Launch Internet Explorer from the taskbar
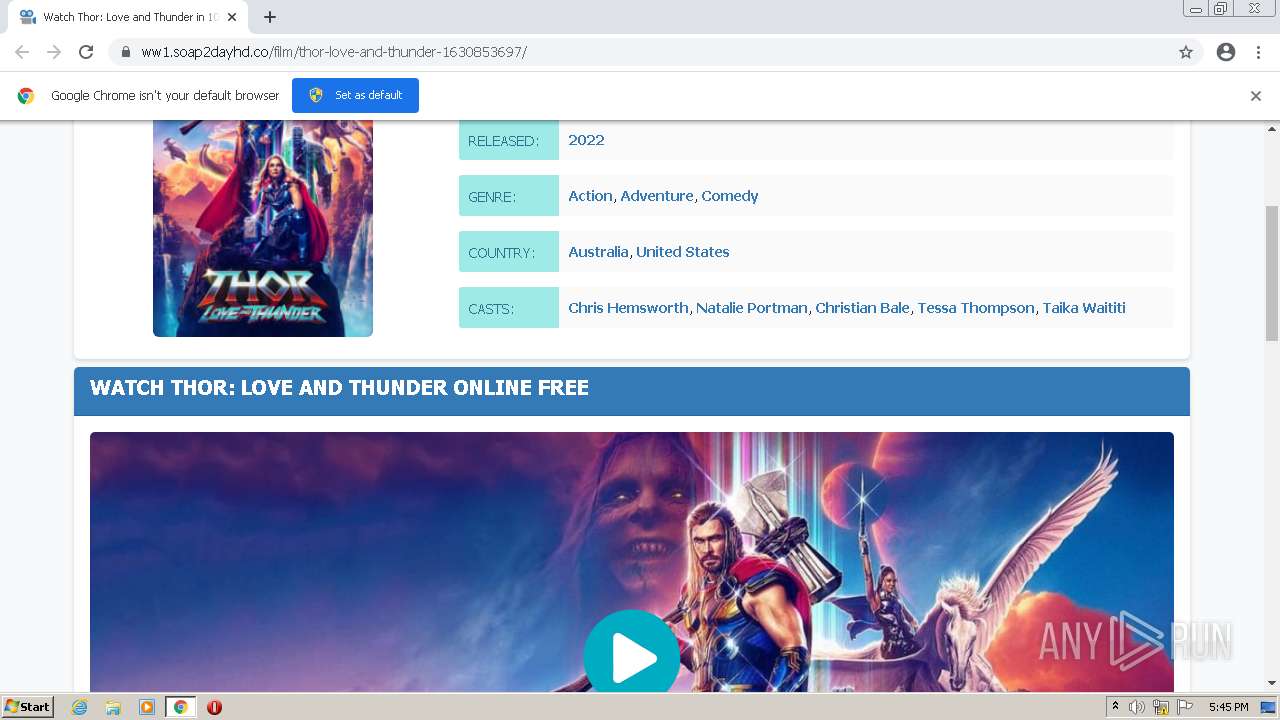1280x720 pixels. (x=79, y=707)
